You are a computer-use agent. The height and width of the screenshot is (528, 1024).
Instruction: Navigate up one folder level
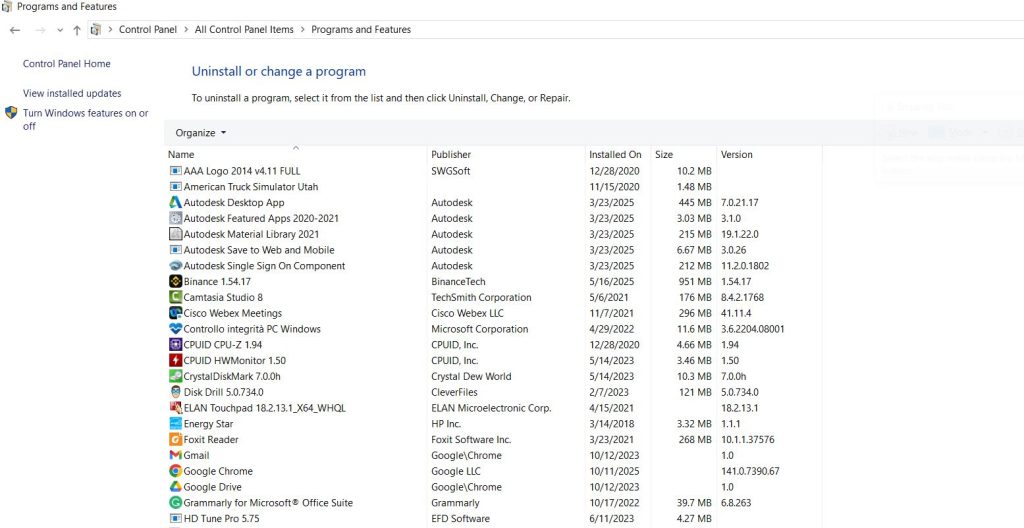pyautogui.click(x=77, y=30)
